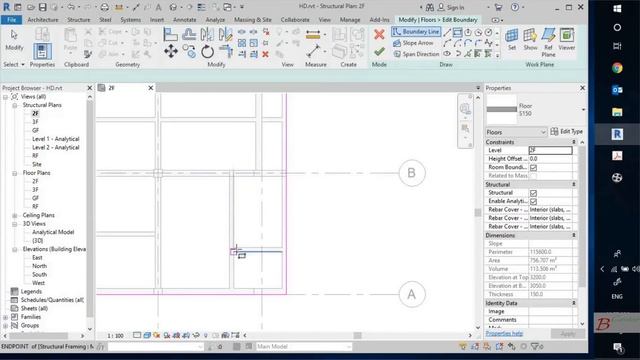The image size is (640, 360).
Task: Select the Rectangle draw tool
Action: pyautogui.click(x=458, y=33)
